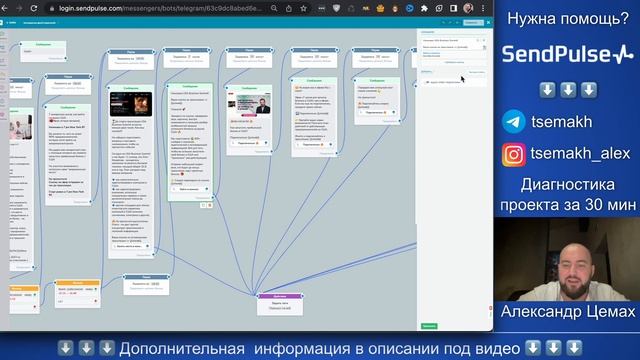640x360 pixels.
Task: Go back using the browser back arrow
Action: tap(4, 8)
